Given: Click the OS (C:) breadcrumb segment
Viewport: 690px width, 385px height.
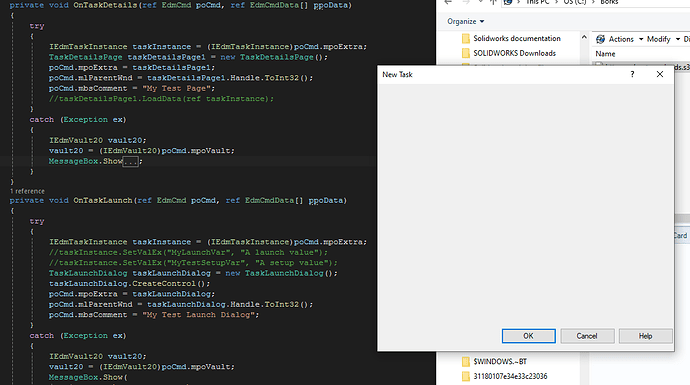Looking at the screenshot, I should tap(575, 2).
